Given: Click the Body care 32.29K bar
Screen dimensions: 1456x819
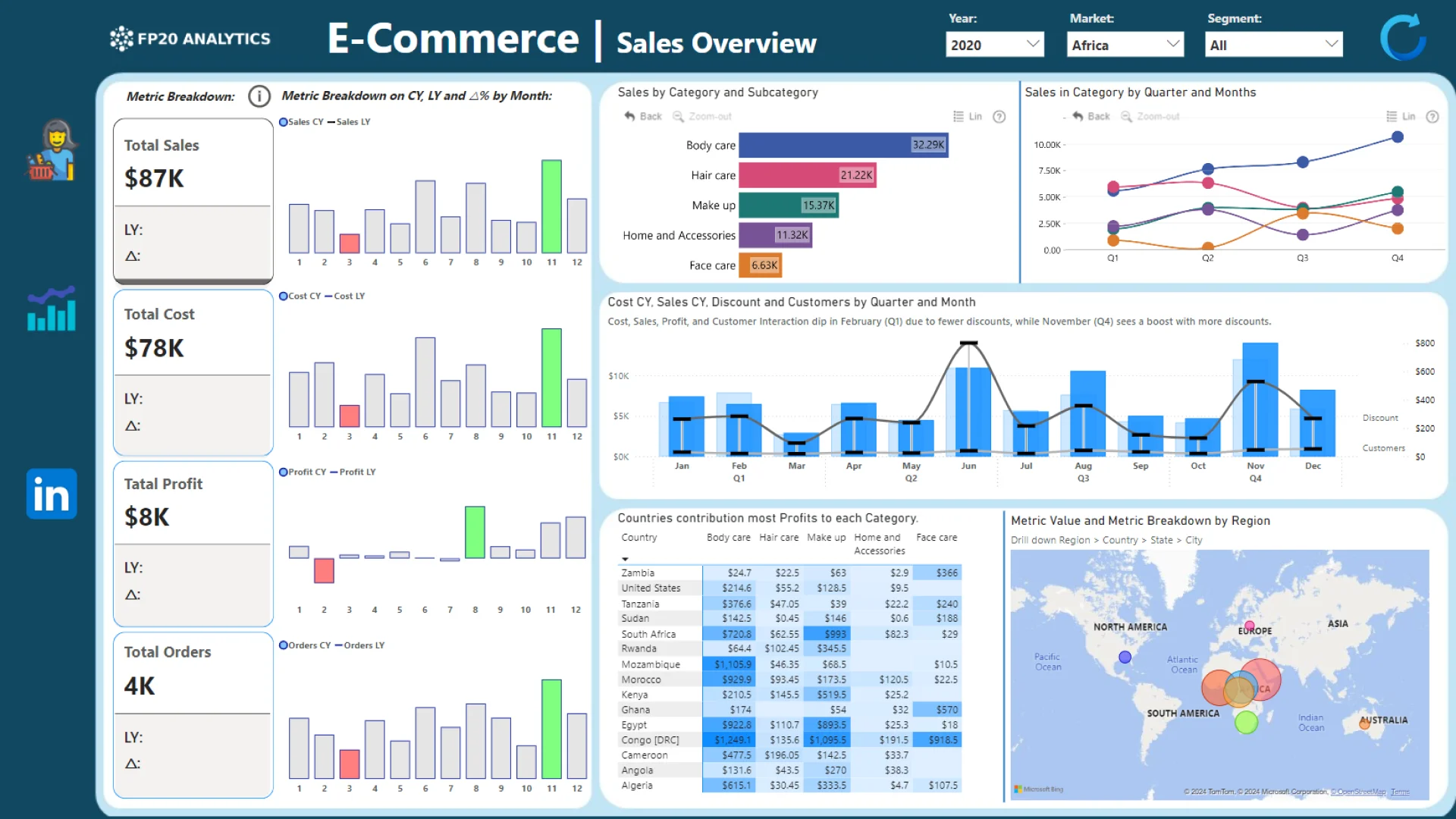Looking at the screenshot, I should [843, 145].
